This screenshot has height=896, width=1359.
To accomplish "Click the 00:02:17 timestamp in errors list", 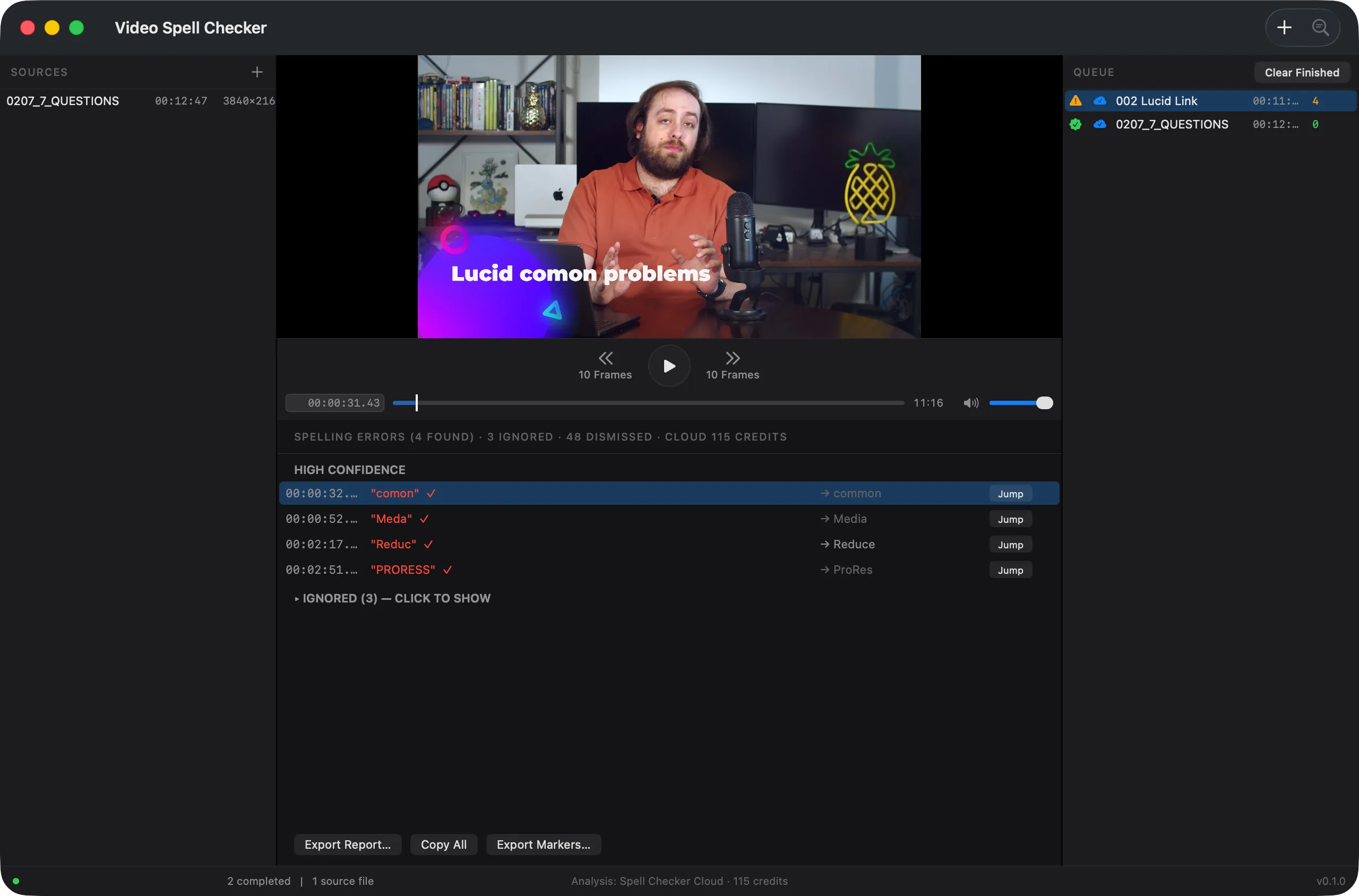I will pos(322,545).
